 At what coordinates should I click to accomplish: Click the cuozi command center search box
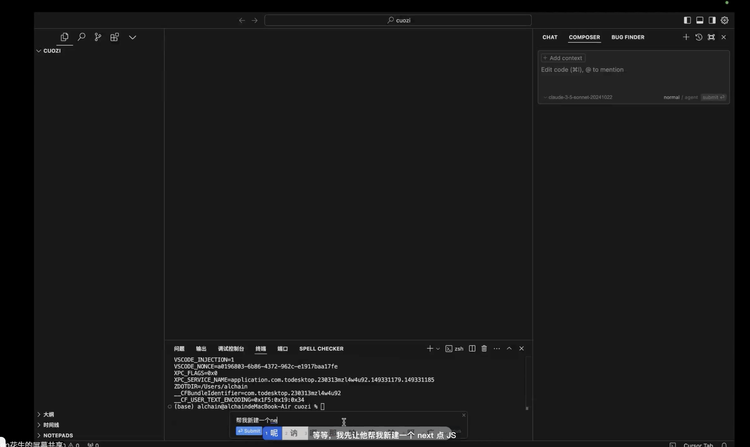tap(398, 20)
